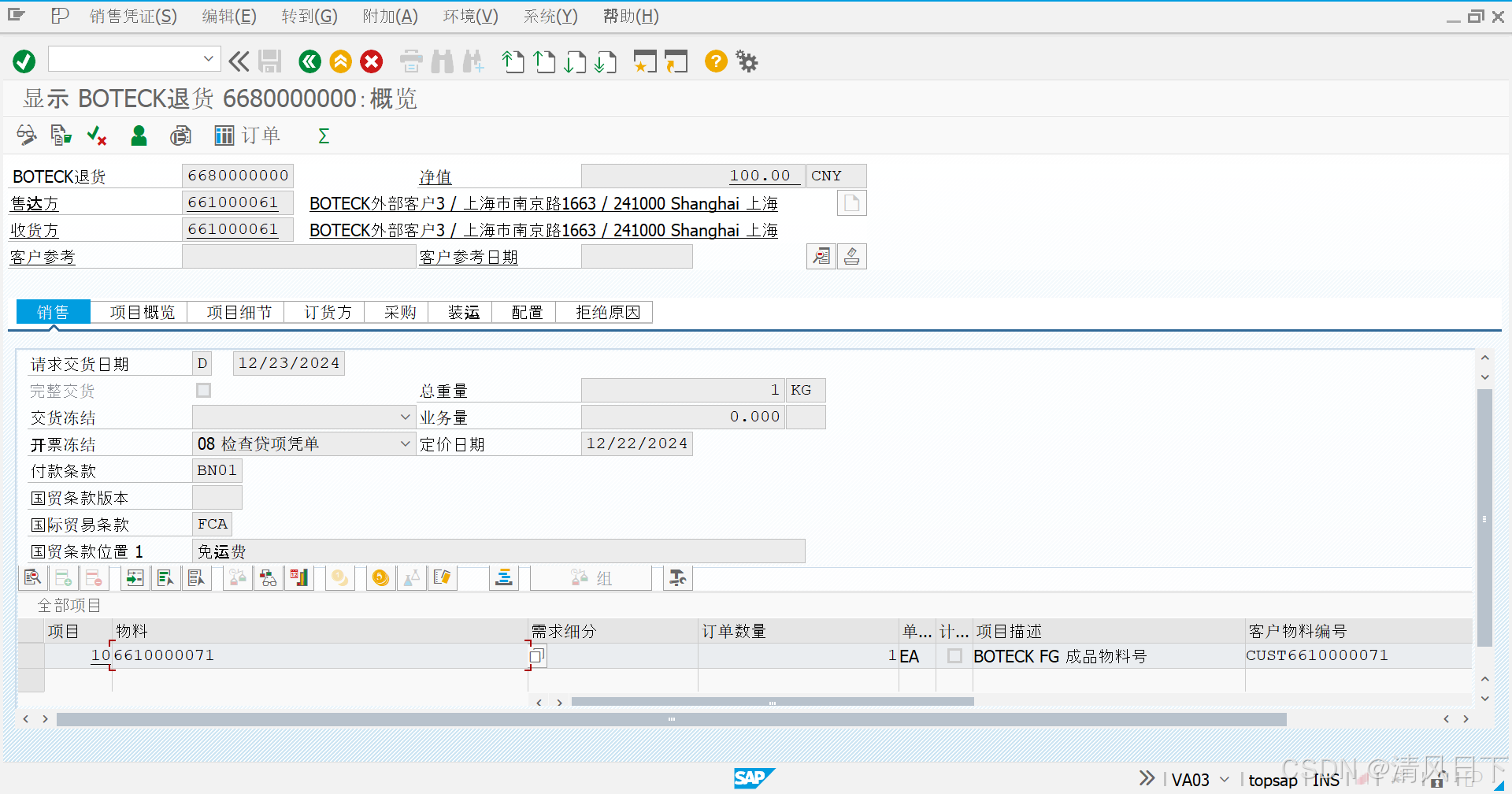Click the 客户参考 input field

[298, 256]
